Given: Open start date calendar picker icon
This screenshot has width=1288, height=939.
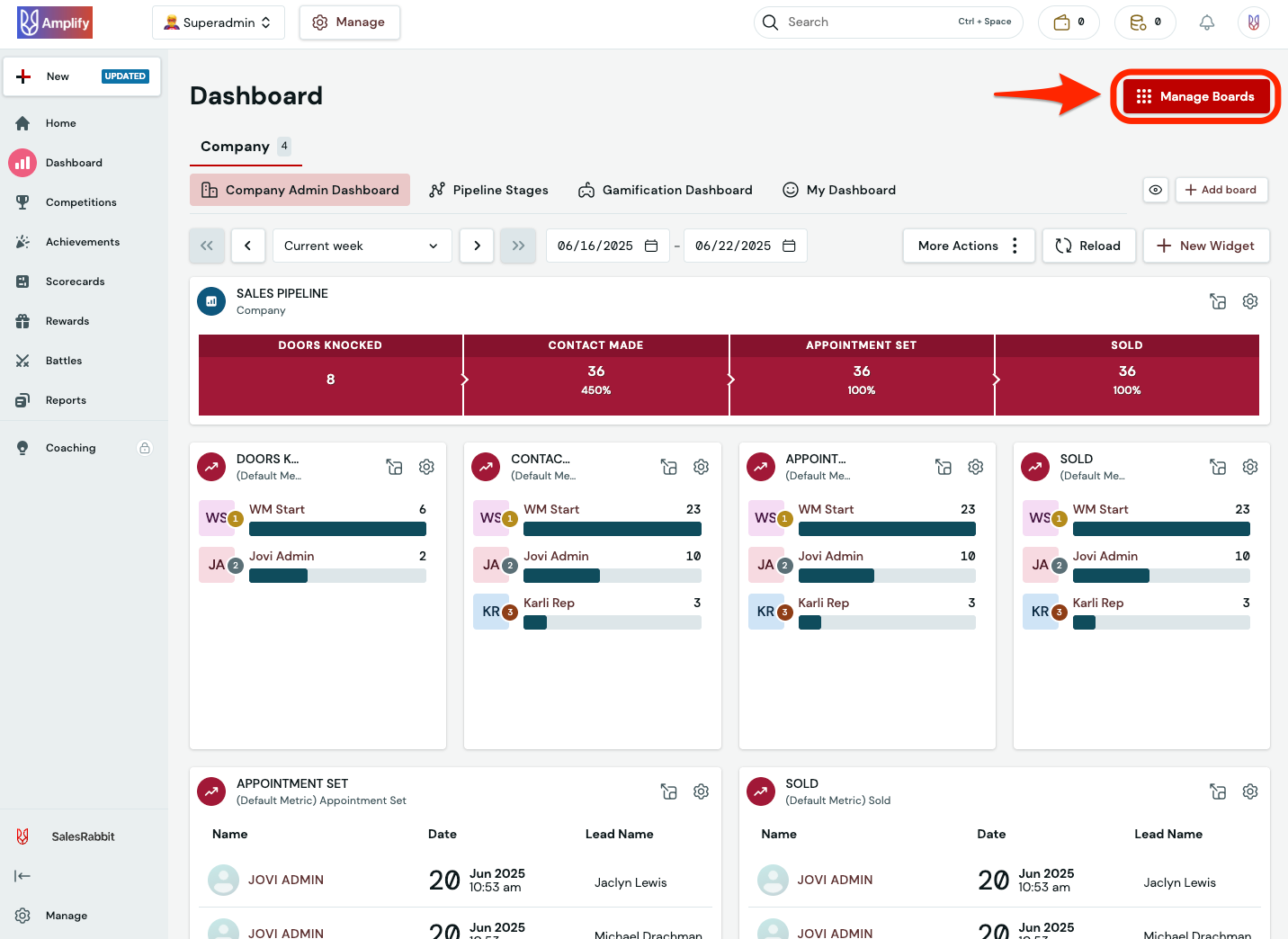Looking at the screenshot, I should (651, 246).
